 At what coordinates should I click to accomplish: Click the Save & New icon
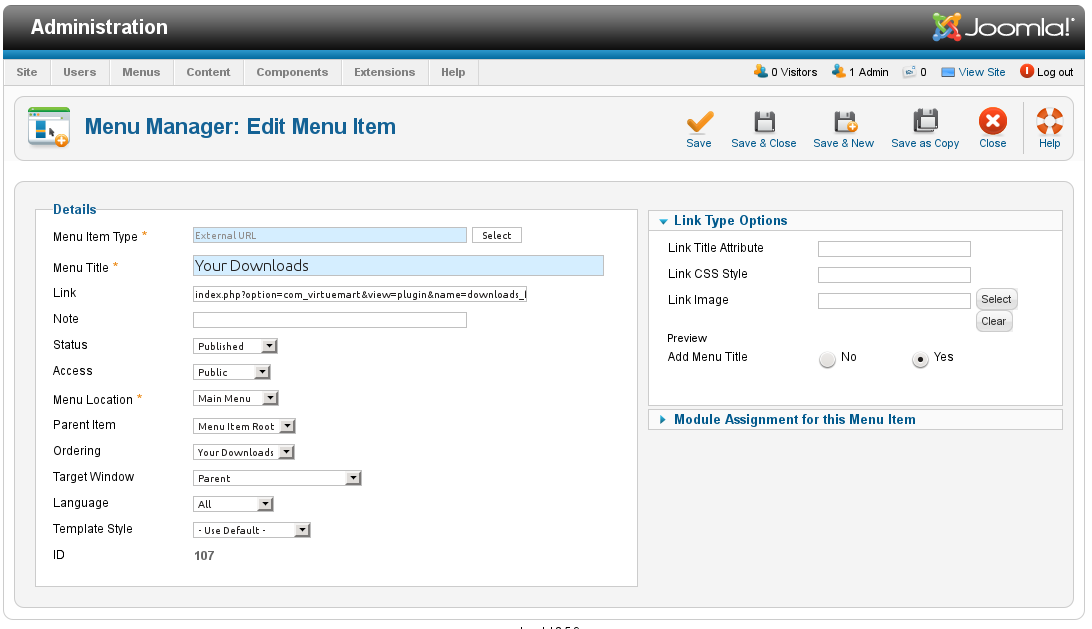[844, 122]
